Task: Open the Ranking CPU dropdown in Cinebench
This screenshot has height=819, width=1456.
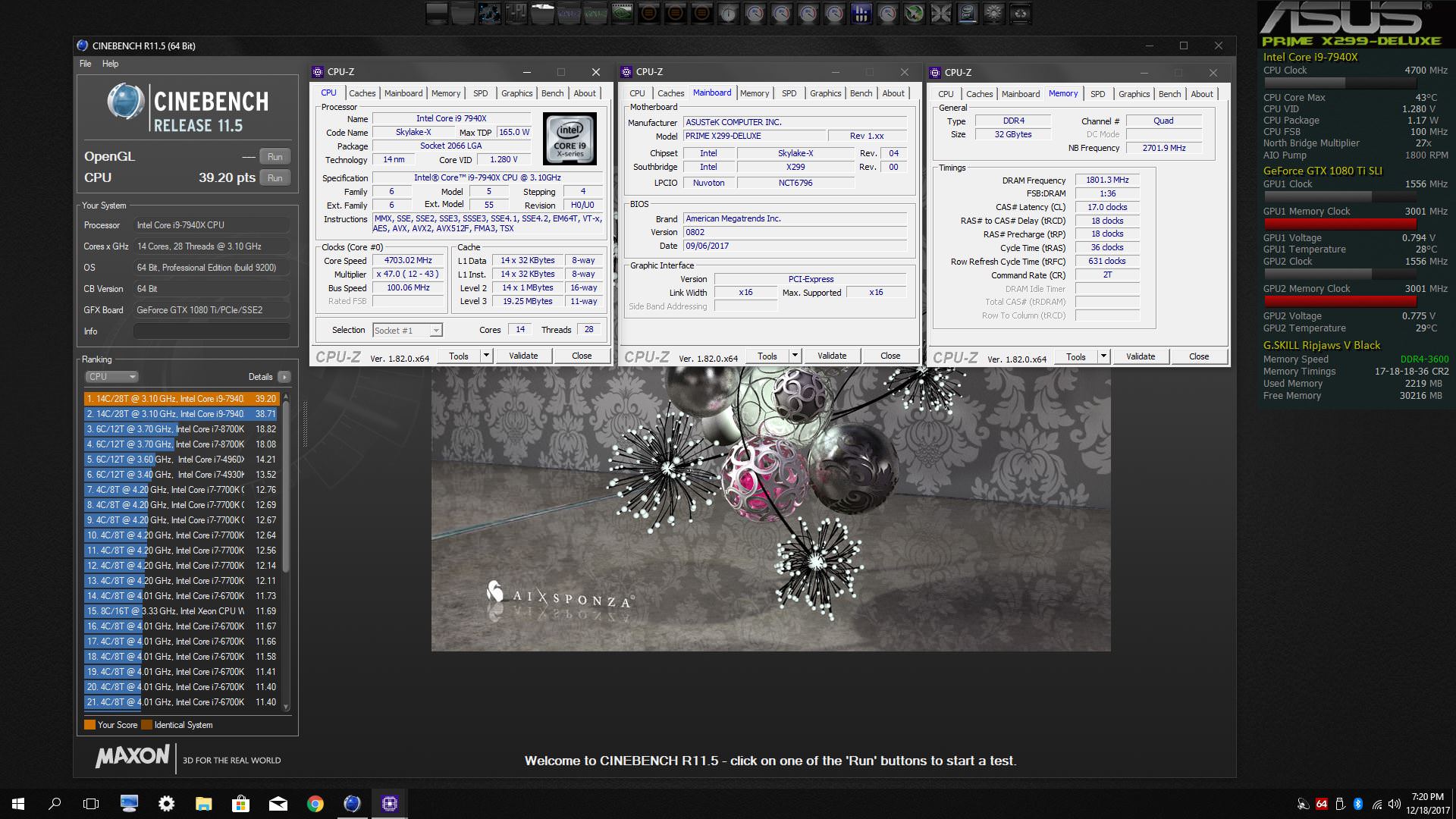Action: [x=111, y=377]
